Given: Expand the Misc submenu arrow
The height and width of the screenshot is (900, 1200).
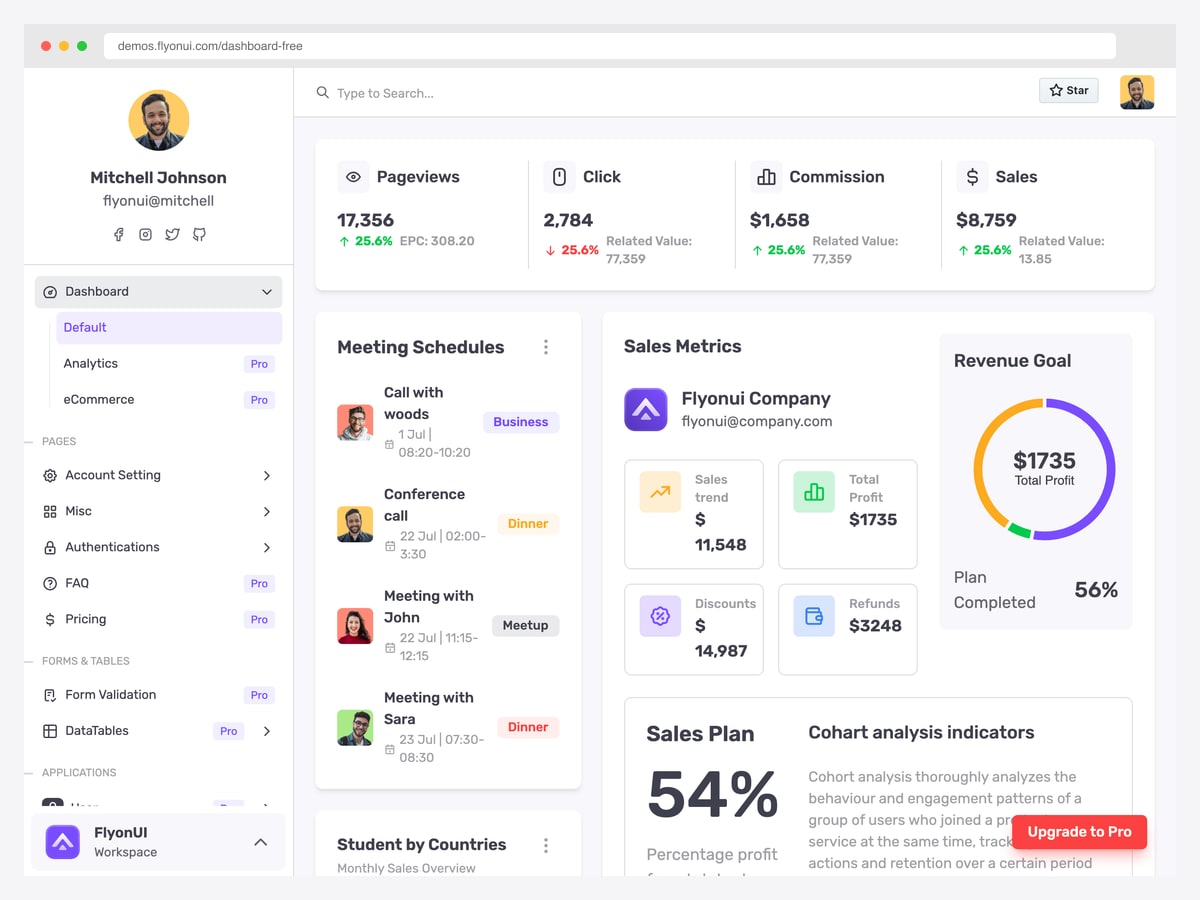Looking at the screenshot, I should [267, 512].
